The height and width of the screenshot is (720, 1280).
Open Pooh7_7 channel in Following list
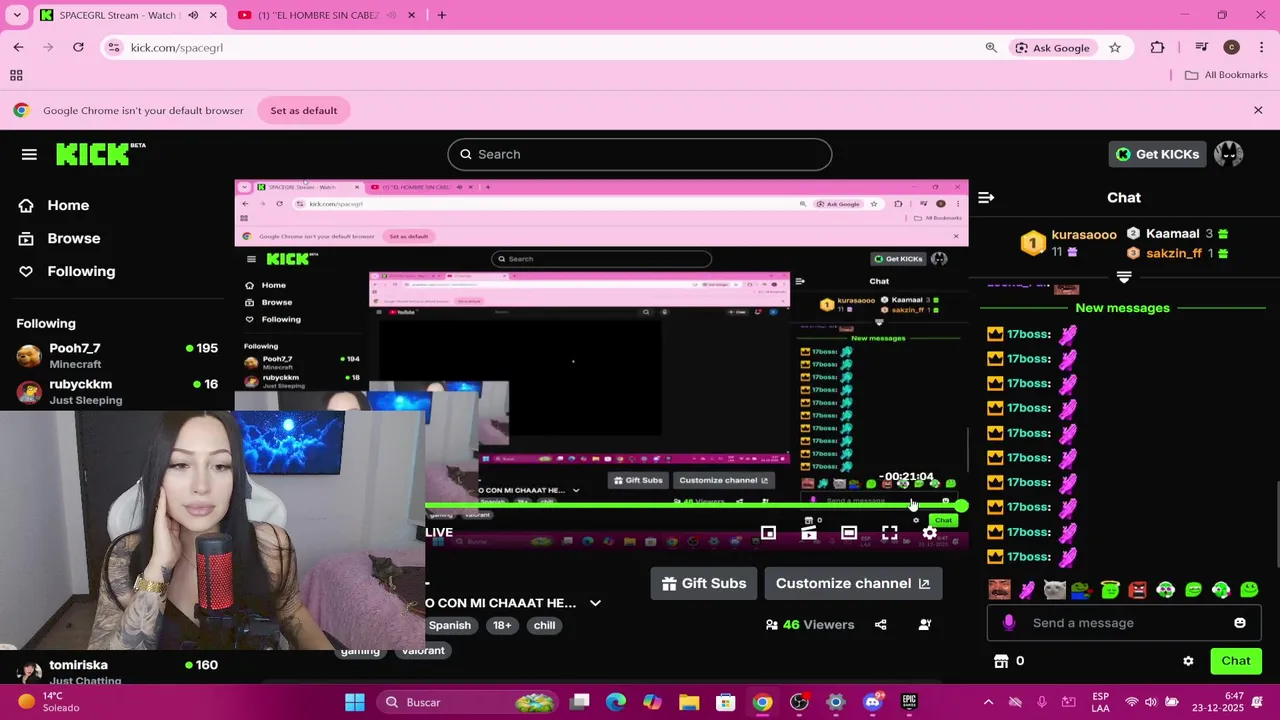click(x=117, y=355)
